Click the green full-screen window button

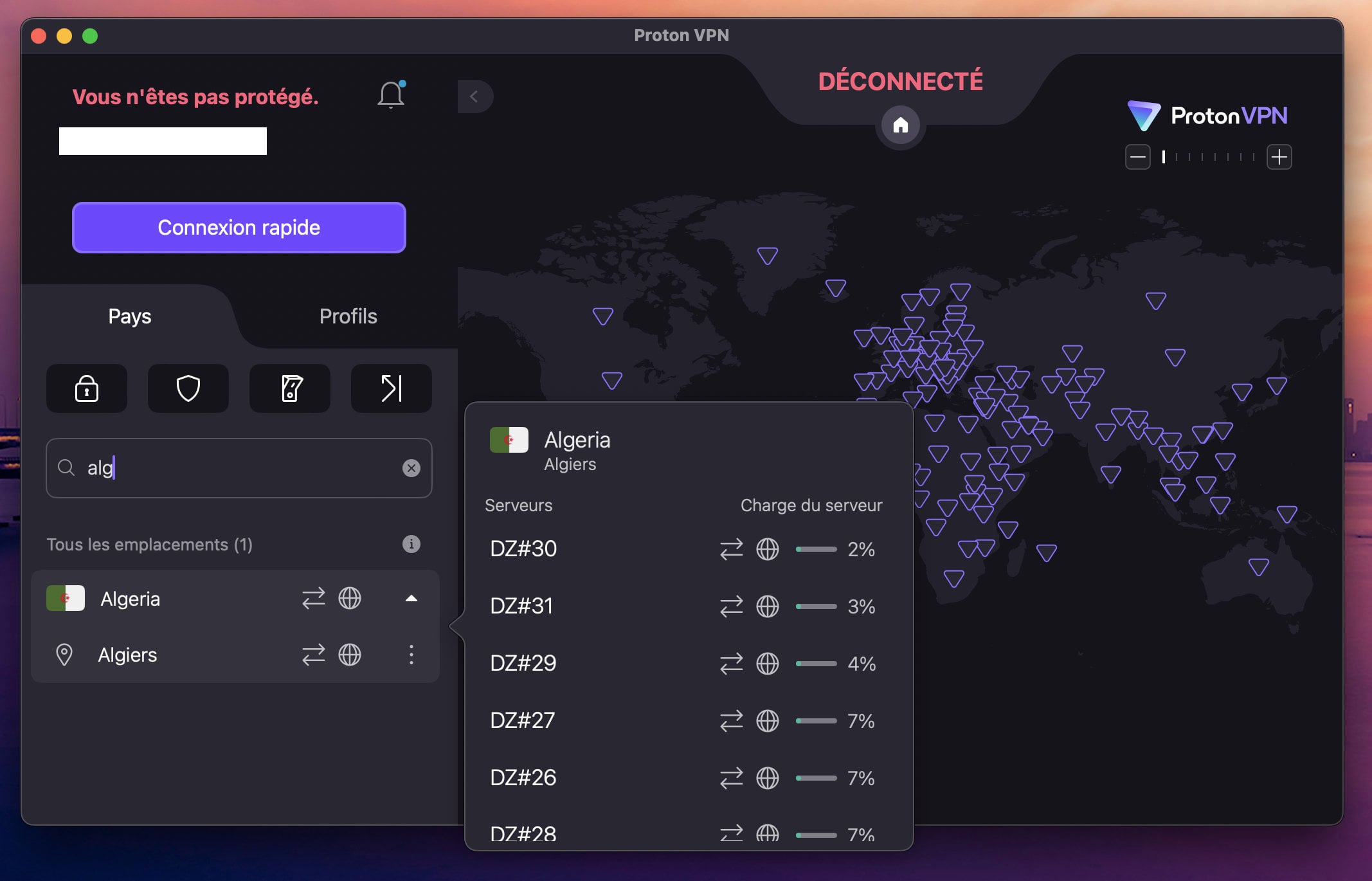pyautogui.click(x=90, y=36)
